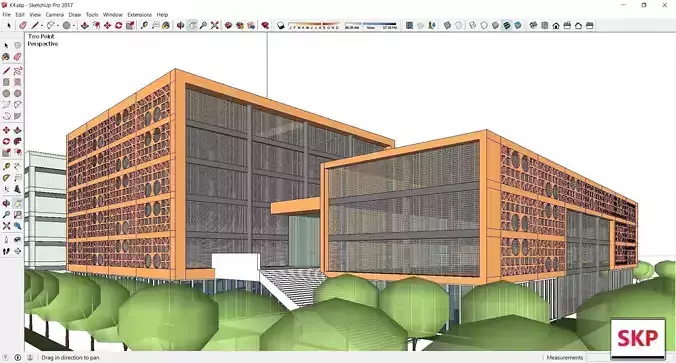Screen dimensions: 676x363
Task: Open 3D Warehouse from the top toolbar
Action: click(228, 25)
